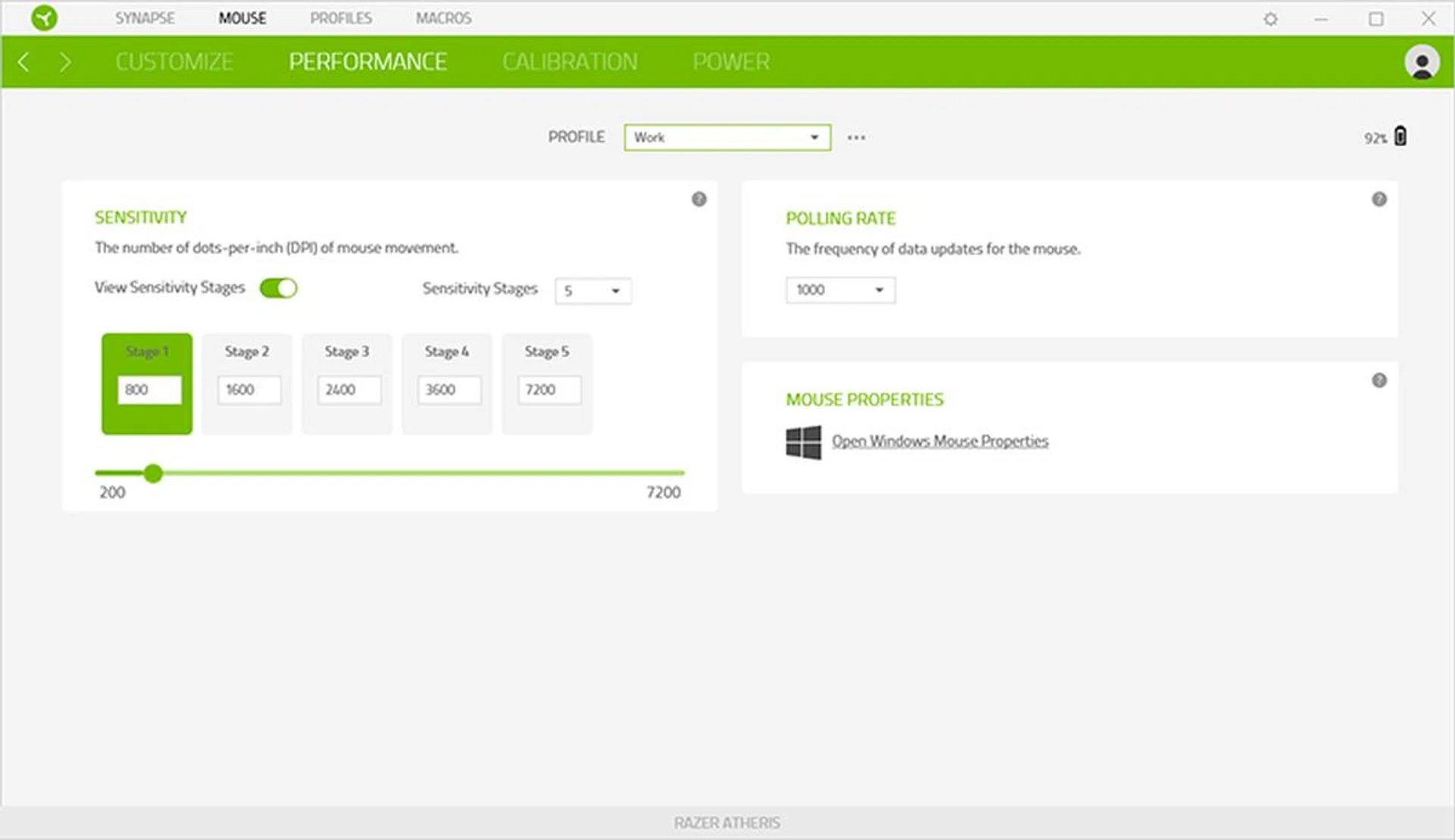Go back with the left arrow
Image resolution: width=1455 pixels, height=840 pixels.
click(23, 62)
